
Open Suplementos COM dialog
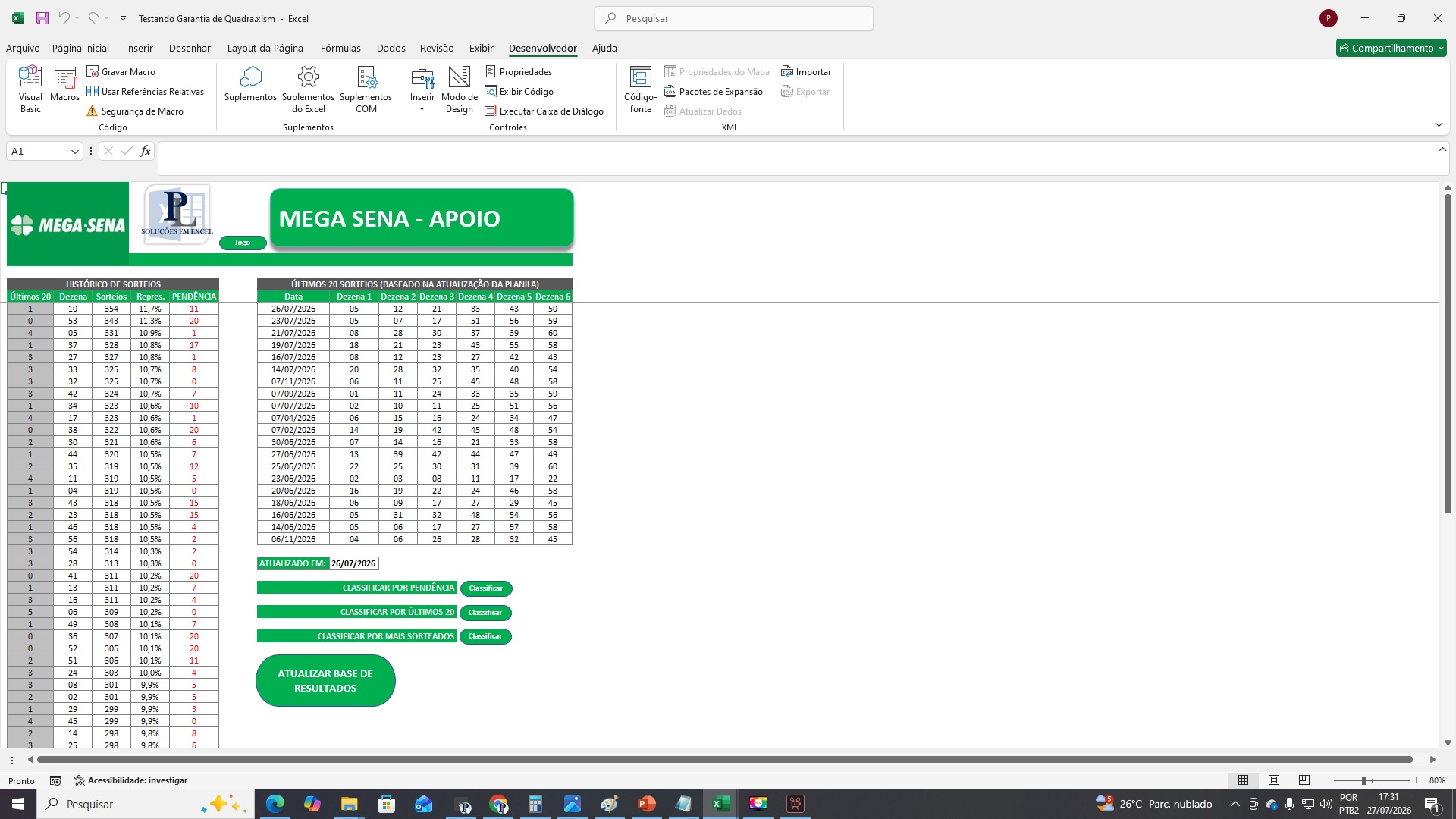point(366,89)
